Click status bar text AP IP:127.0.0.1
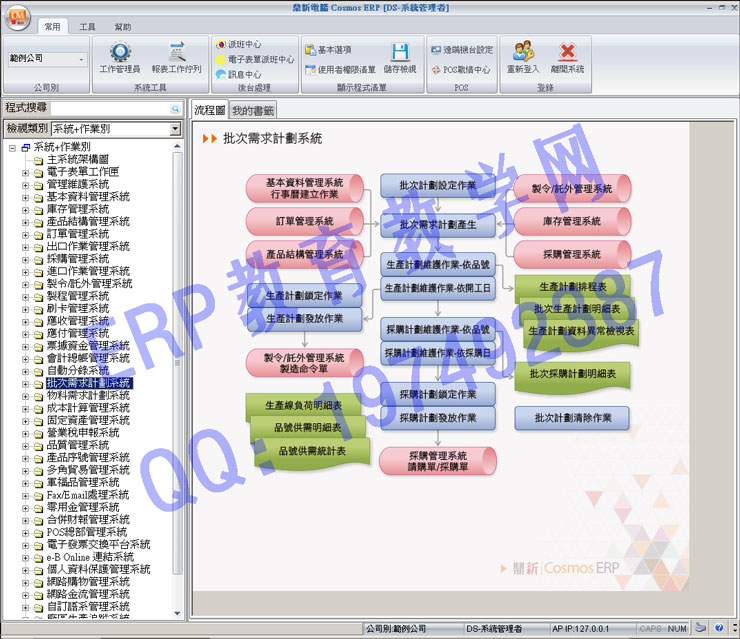740x639 pixels. point(580,629)
